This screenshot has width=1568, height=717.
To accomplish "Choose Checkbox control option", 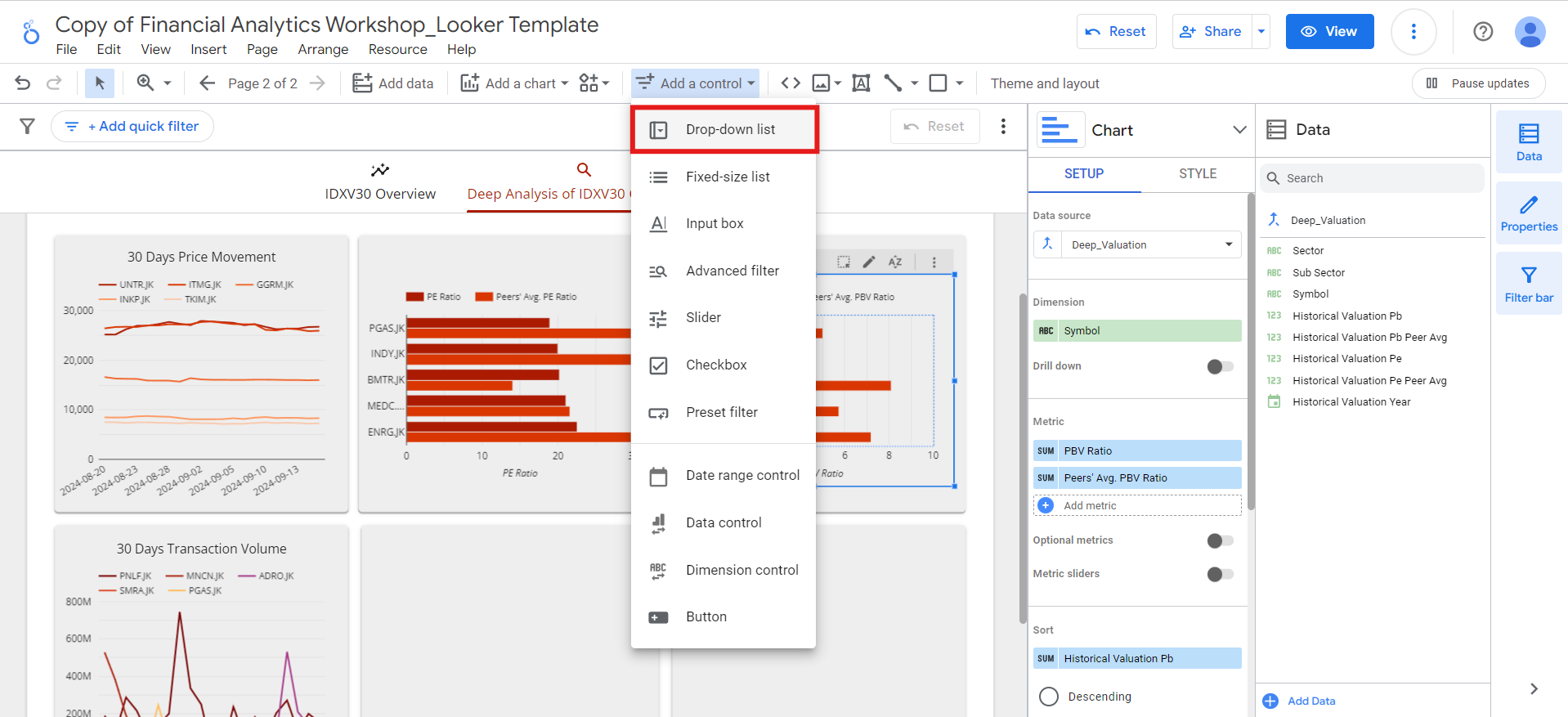I will click(724, 365).
